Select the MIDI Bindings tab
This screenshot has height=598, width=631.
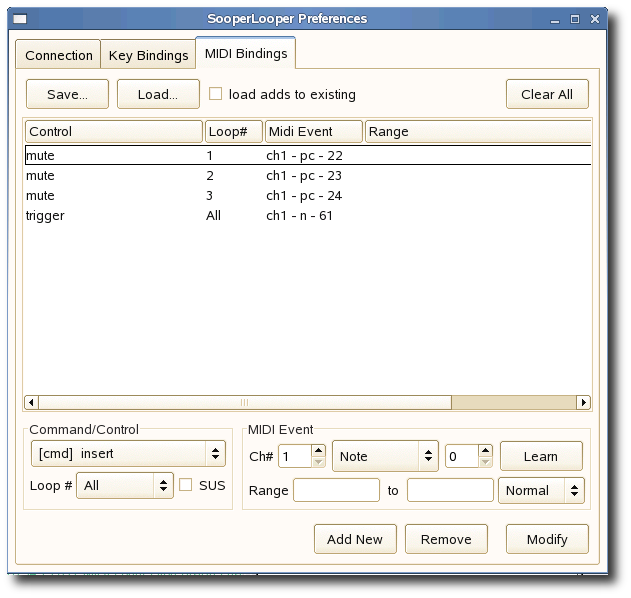click(246, 53)
